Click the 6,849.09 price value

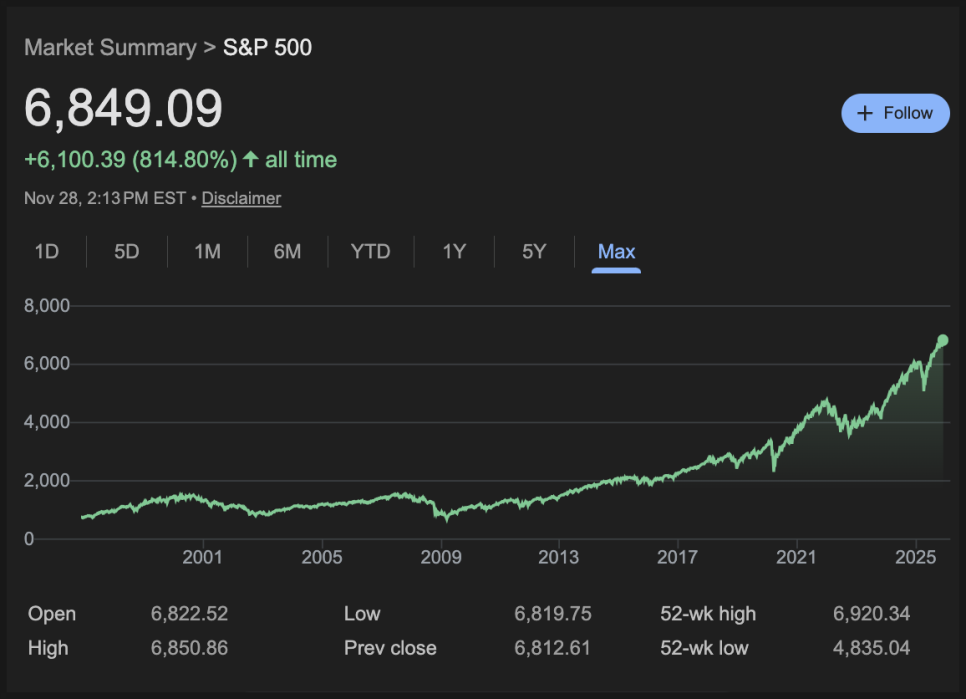pos(123,109)
